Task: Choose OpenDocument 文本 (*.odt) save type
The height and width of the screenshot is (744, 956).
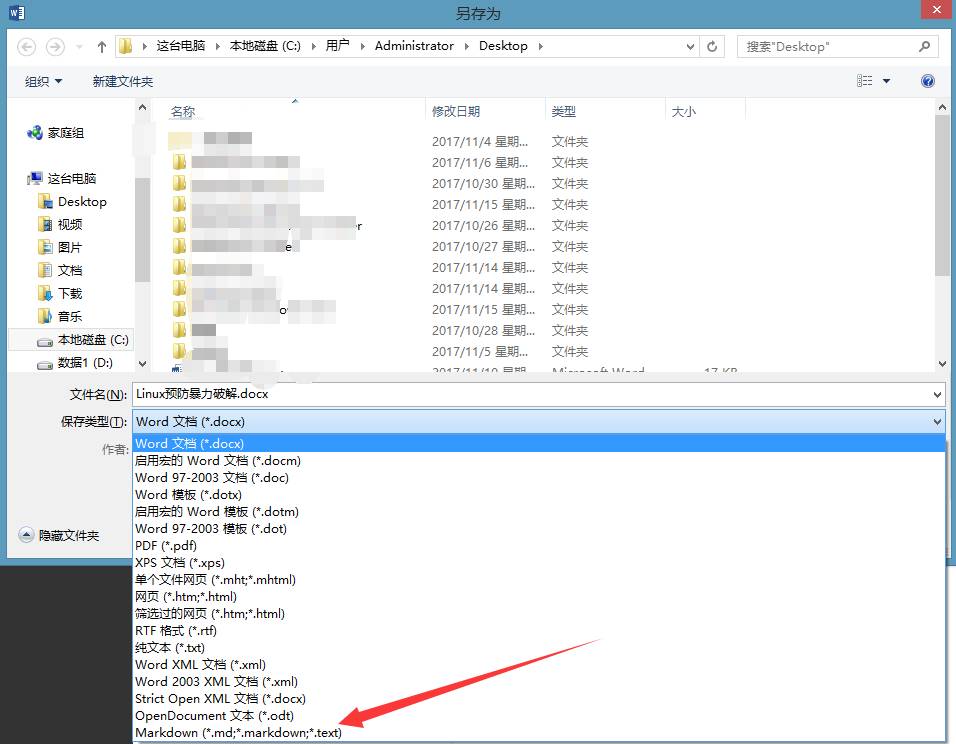Action: coord(539,716)
